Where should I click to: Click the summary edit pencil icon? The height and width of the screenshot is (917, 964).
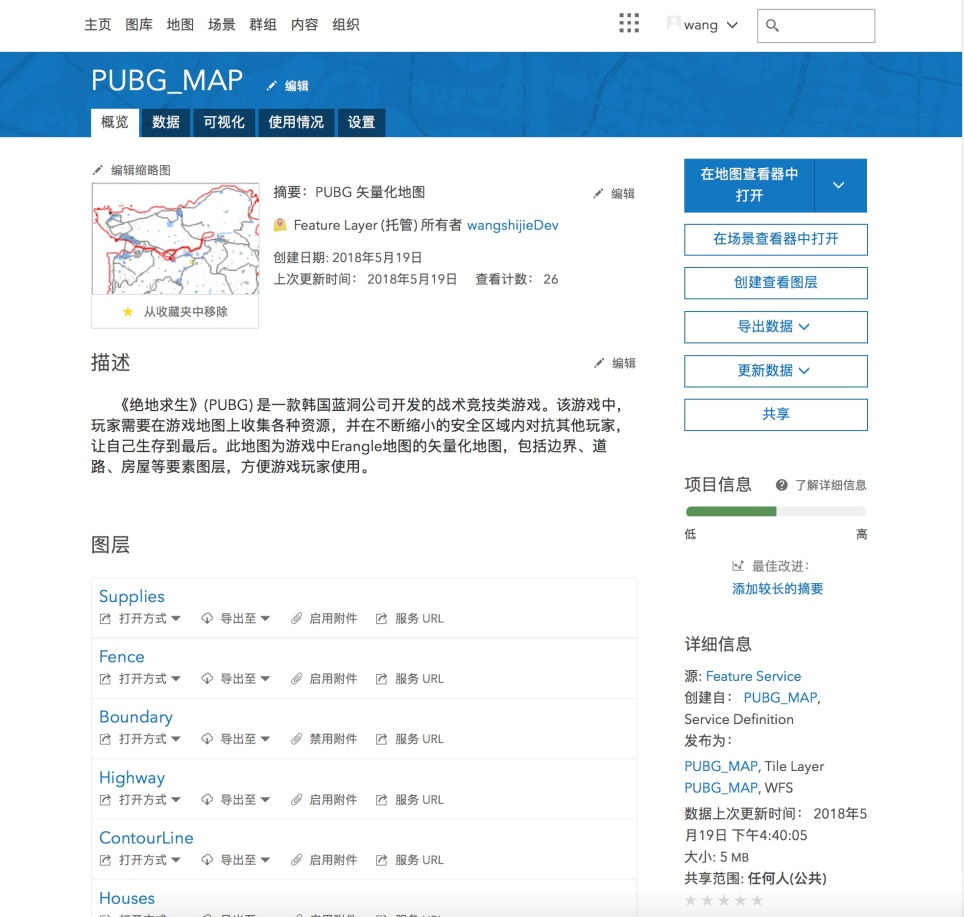pos(598,194)
